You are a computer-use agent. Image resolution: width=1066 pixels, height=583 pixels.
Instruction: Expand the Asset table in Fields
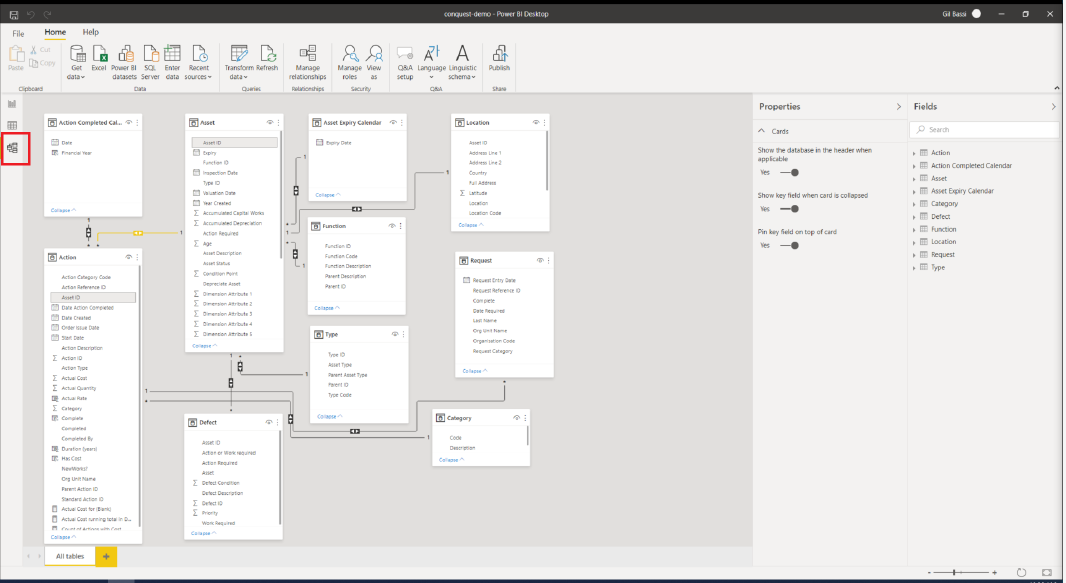(x=914, y=179)
